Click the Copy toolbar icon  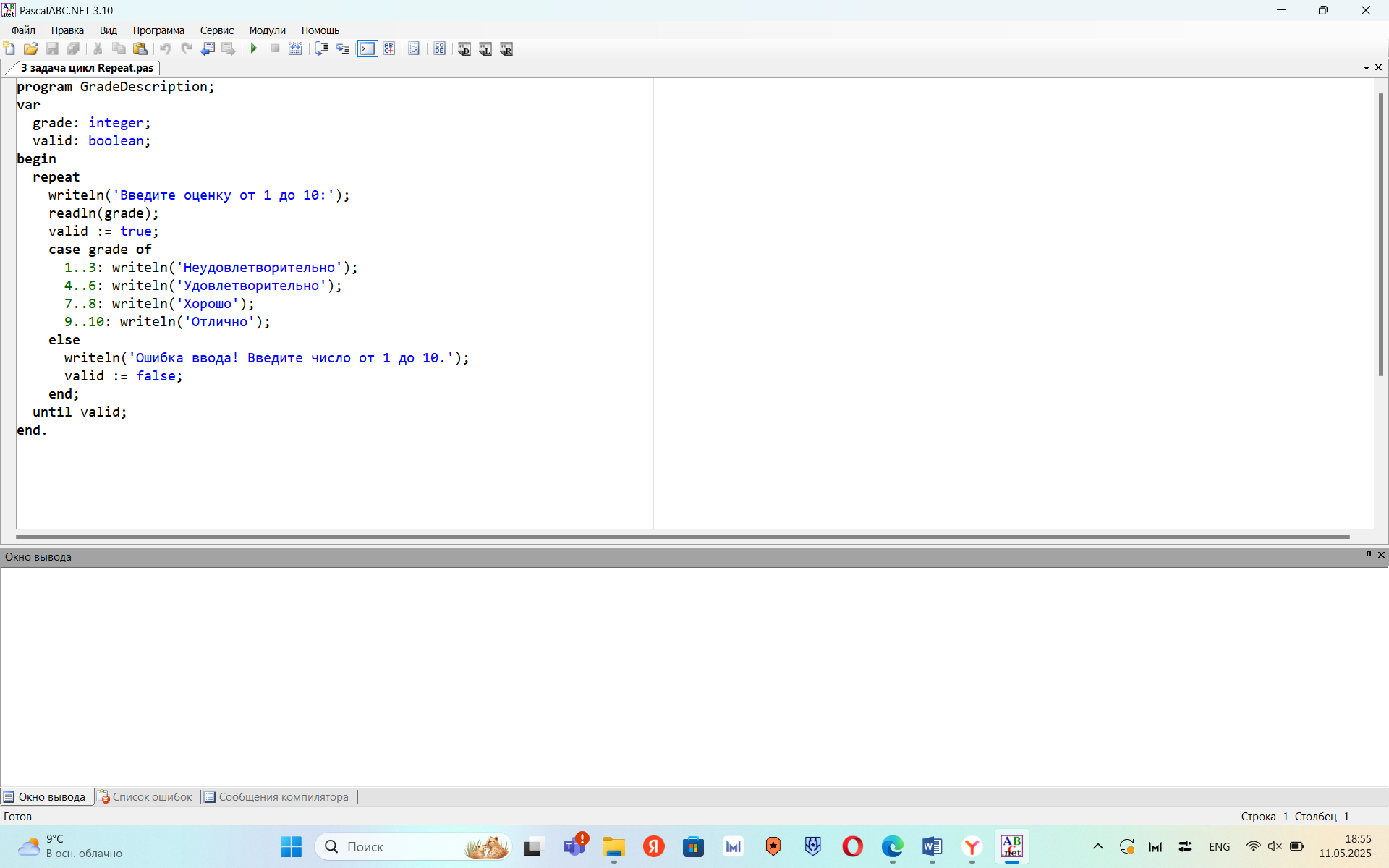click(119, 48)
